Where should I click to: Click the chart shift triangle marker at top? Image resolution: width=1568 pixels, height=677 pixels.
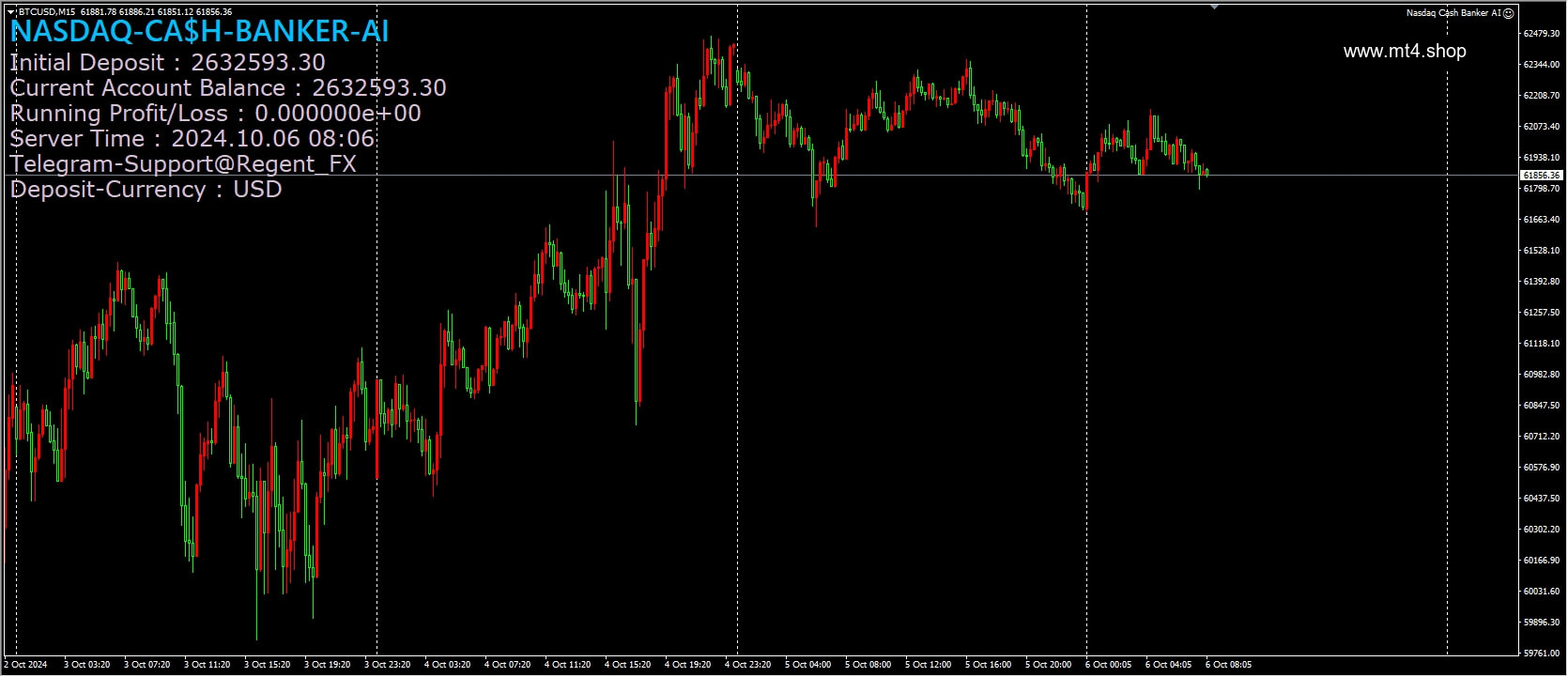pyautogui.click(x=1214, y=7)
